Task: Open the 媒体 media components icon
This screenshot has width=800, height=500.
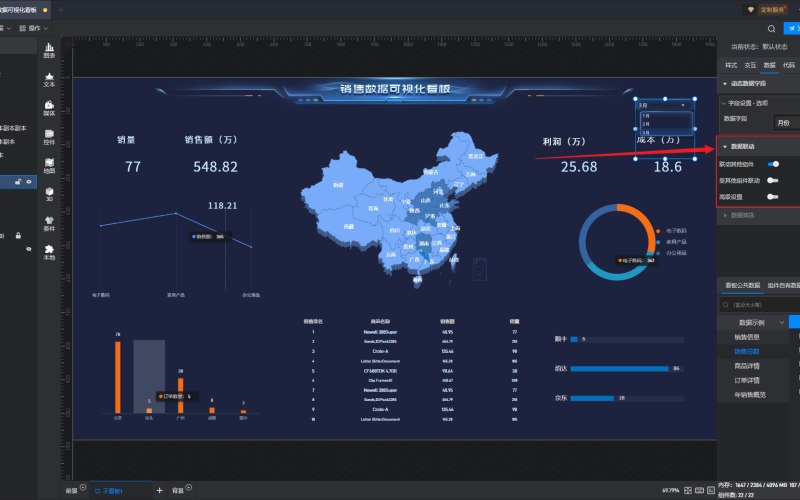Action: pos(49,108)
